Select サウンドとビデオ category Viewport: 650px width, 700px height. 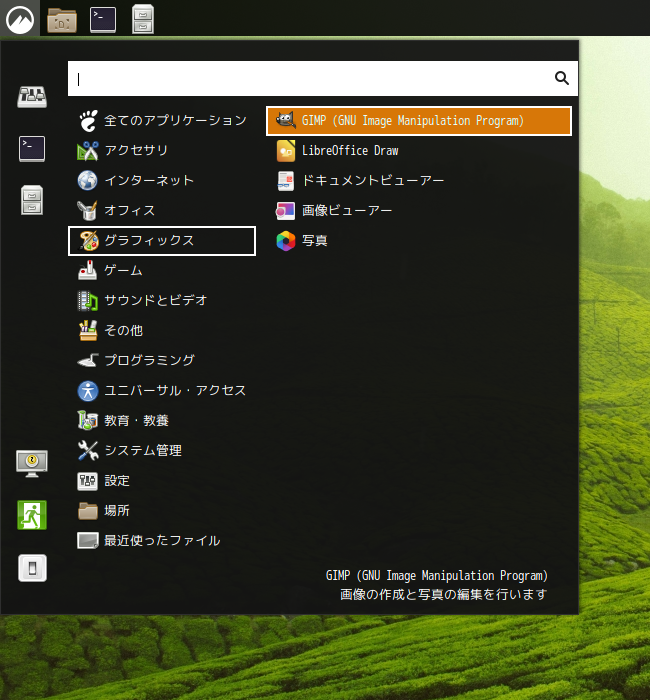162,300
